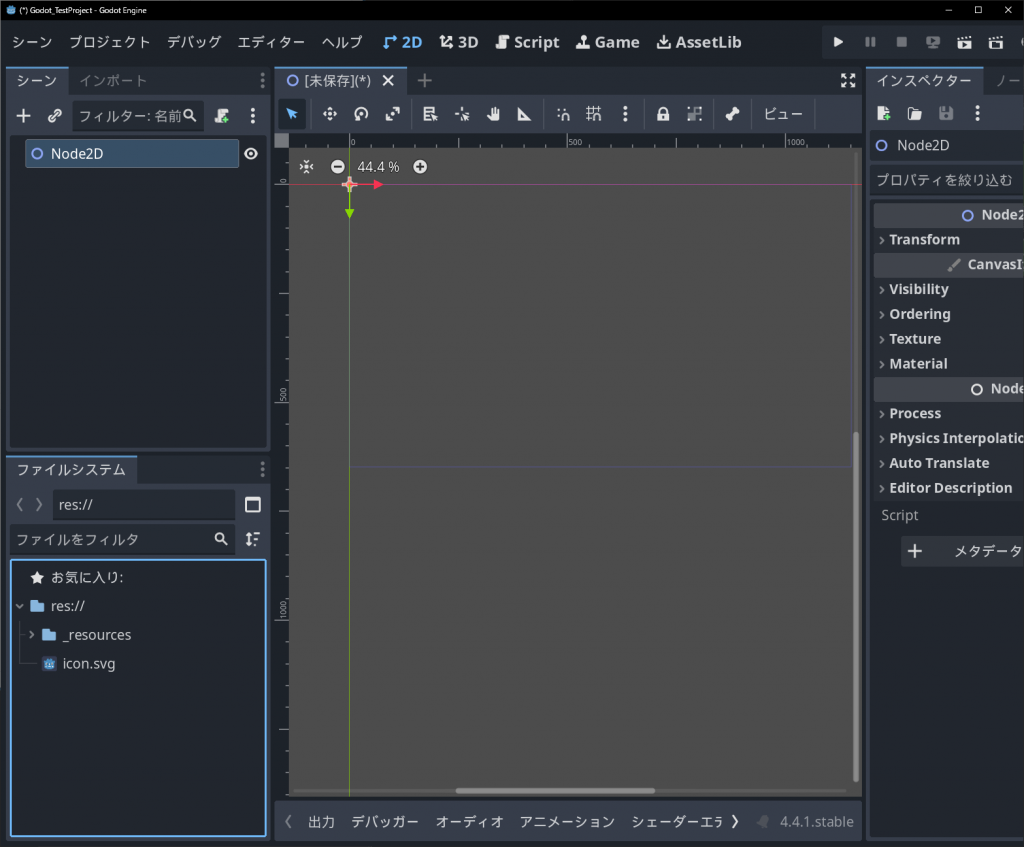The image size is (1024, 847).
Task: Switch to the Script workspace
Action: coord(527,42)
